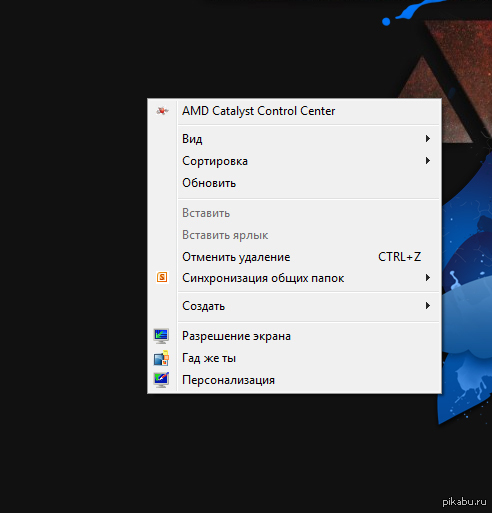Select the Гад же ты entry
The height and width of the screenshot is (513, 492).
point(294,358)
